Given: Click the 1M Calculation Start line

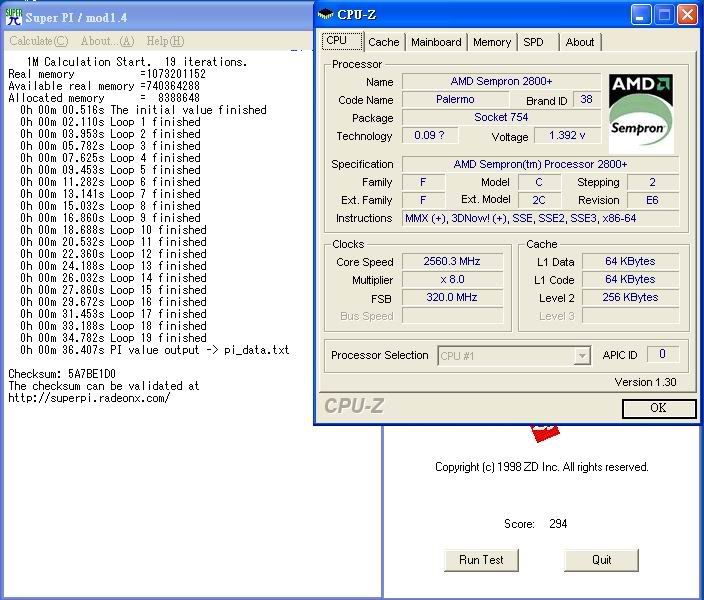Looking at the screenshot, I should [x=137, y=62].
